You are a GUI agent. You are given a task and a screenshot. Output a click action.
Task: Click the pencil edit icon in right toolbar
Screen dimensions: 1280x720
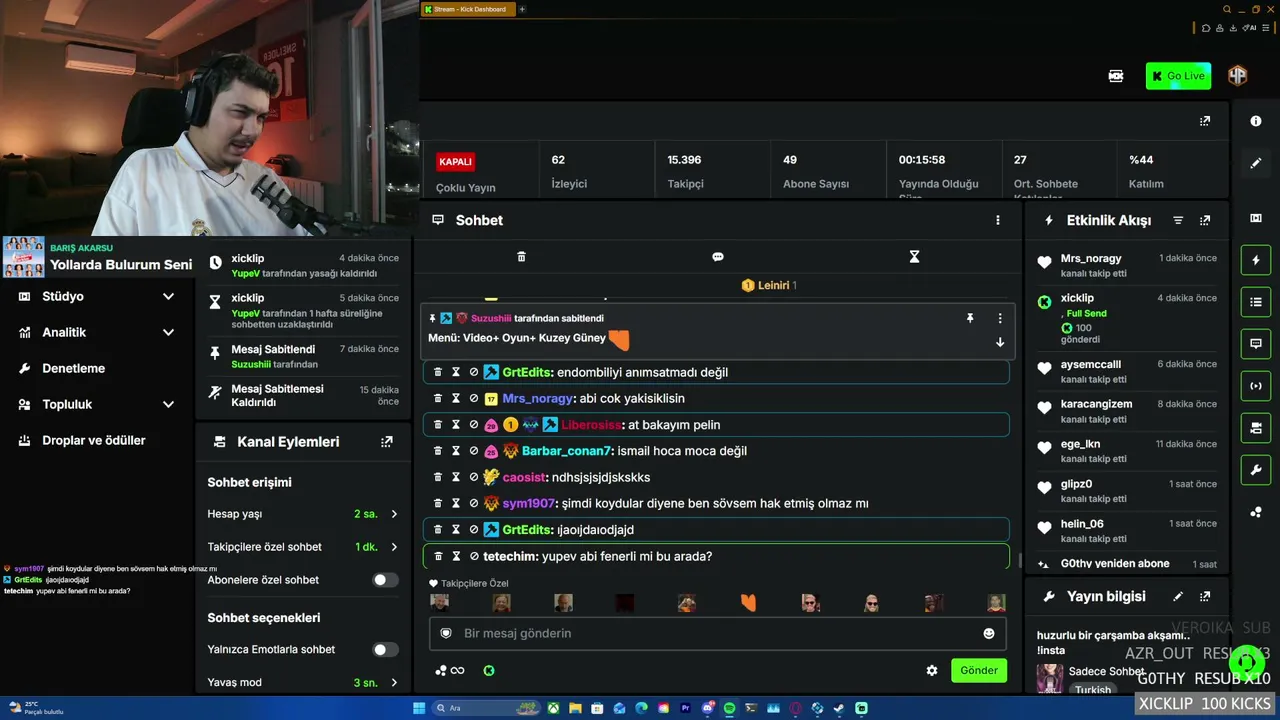tap(1256, 163)
